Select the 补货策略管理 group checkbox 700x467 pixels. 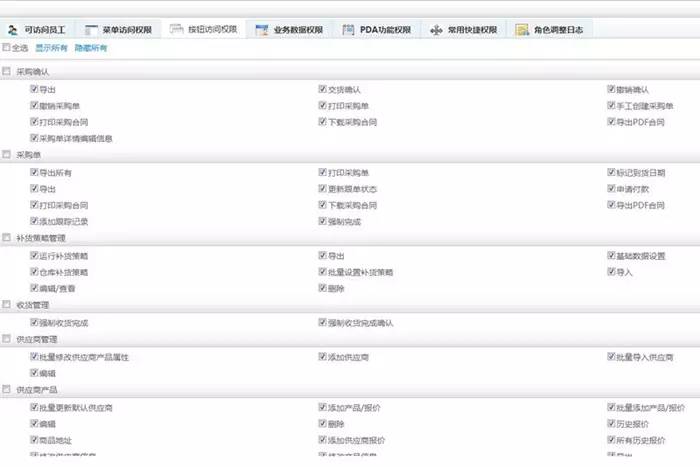(7, 239)
